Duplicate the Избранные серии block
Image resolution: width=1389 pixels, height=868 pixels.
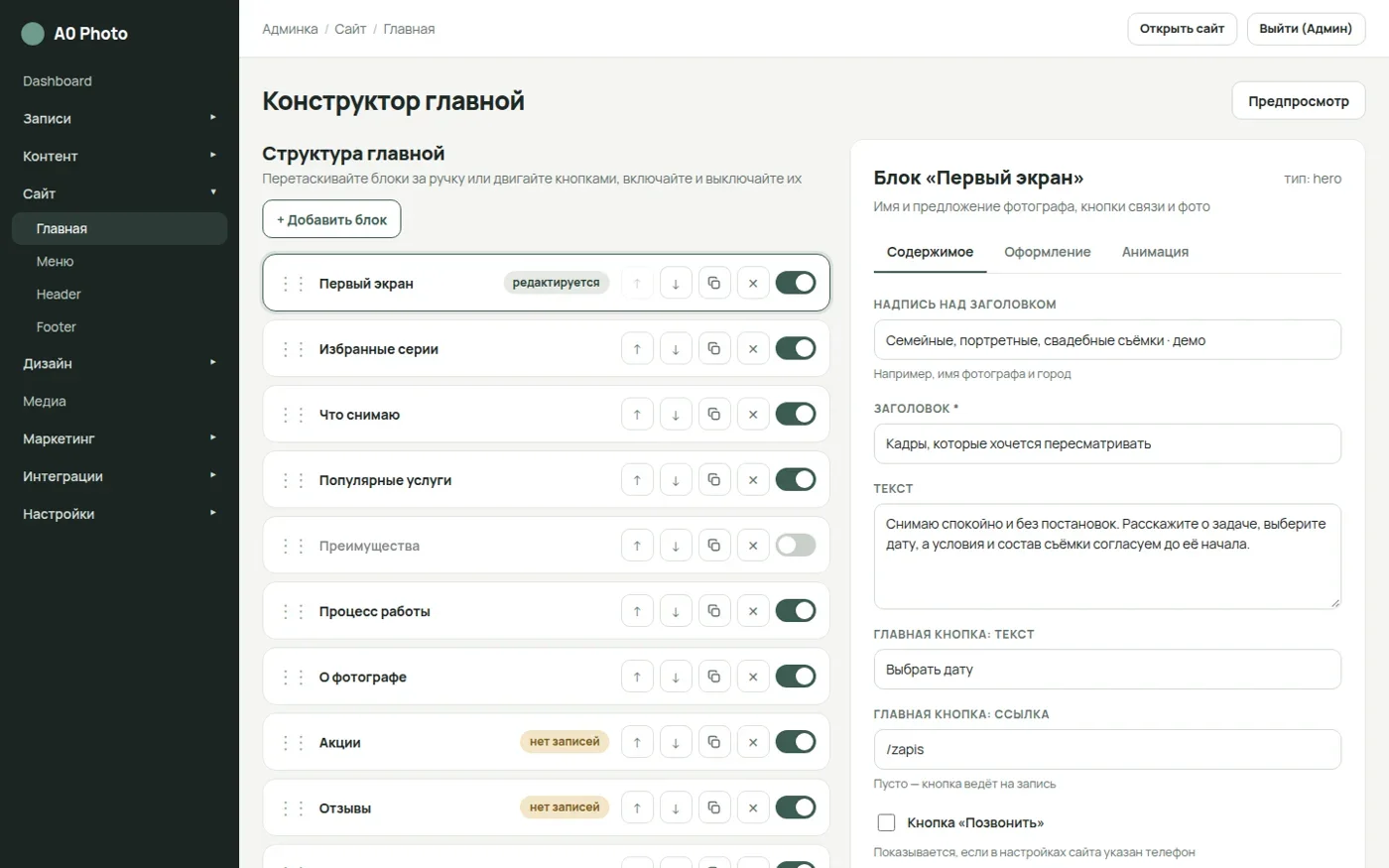tap(714, 349)
